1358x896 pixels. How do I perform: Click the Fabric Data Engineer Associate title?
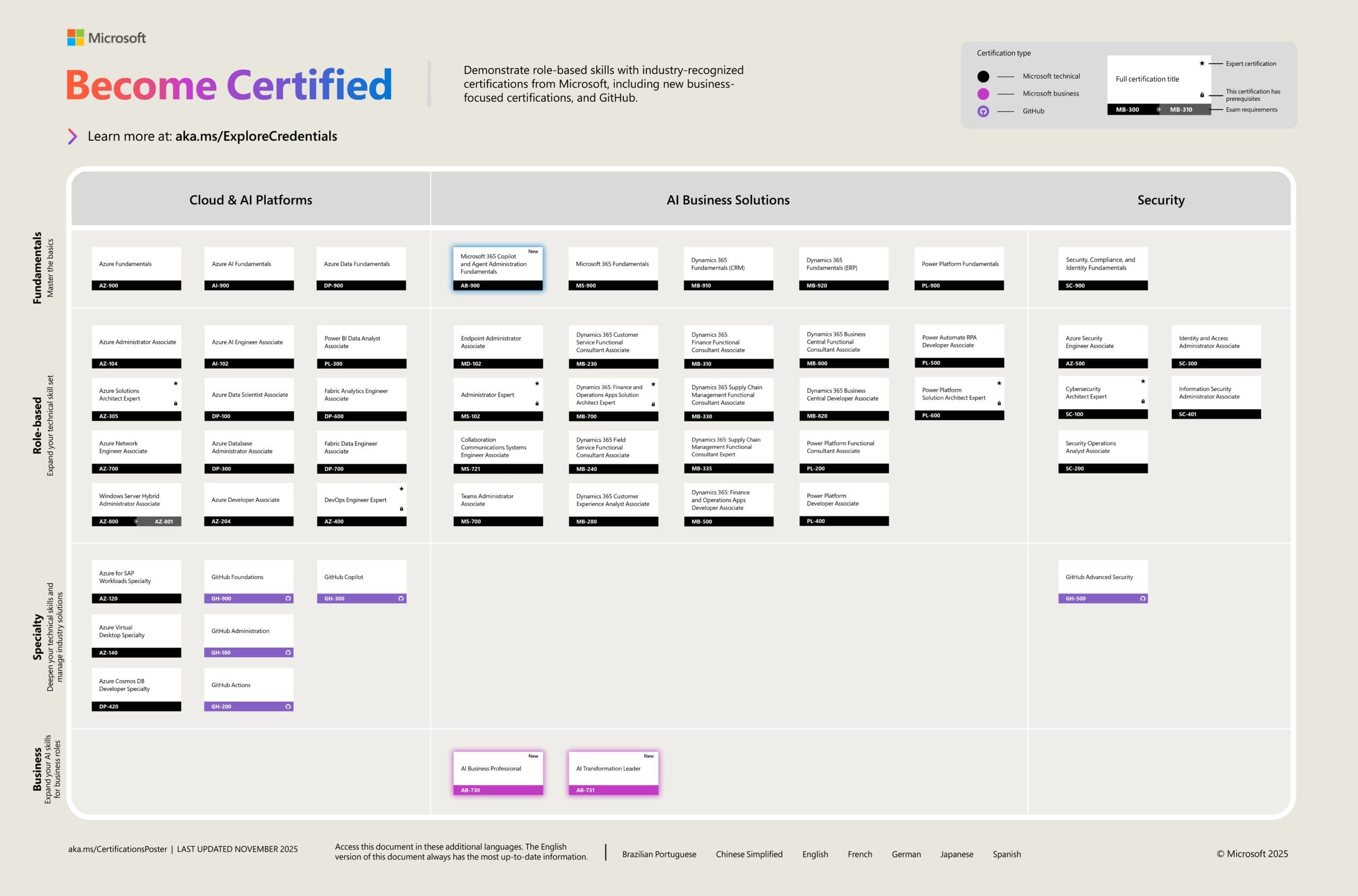pyautogui.click(x=351, y=447)
